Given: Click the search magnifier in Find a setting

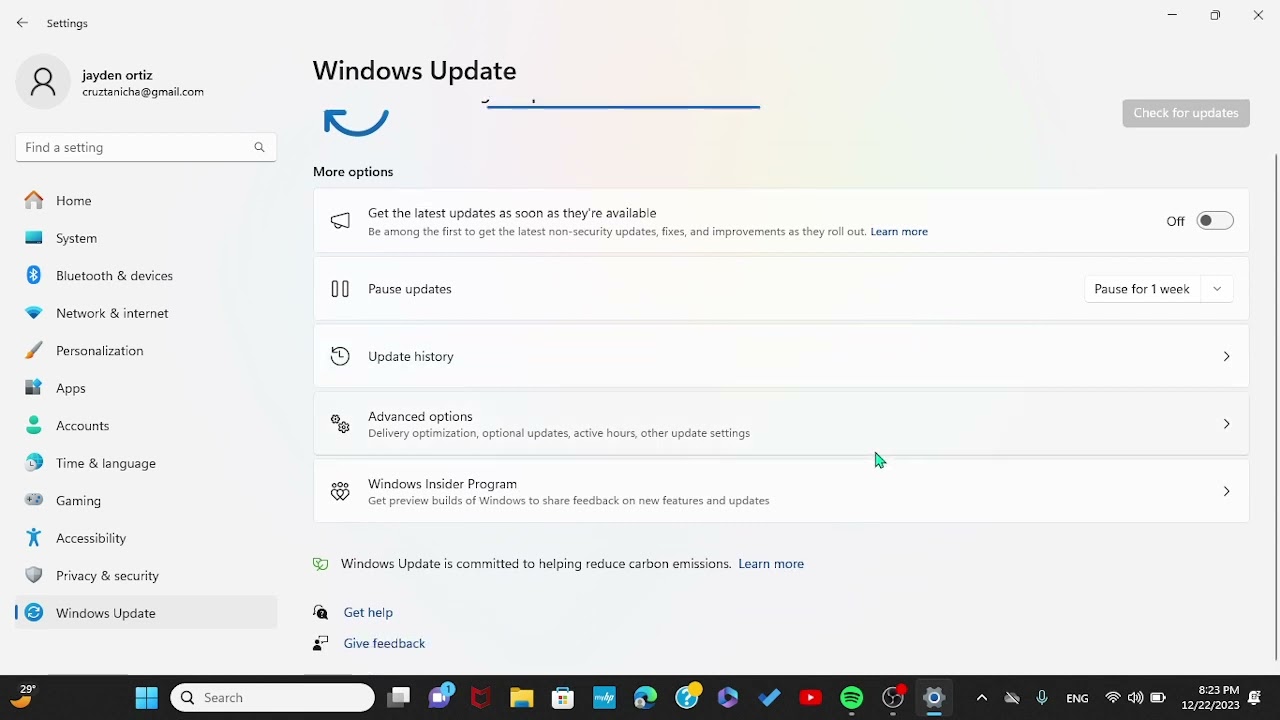Looking at the screenshot, I should [259, 147].
